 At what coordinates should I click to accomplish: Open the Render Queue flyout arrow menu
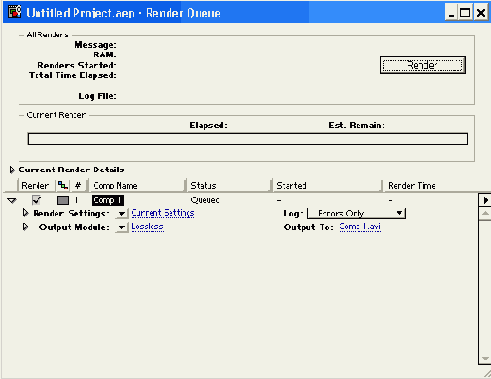(x=485, y=200)
